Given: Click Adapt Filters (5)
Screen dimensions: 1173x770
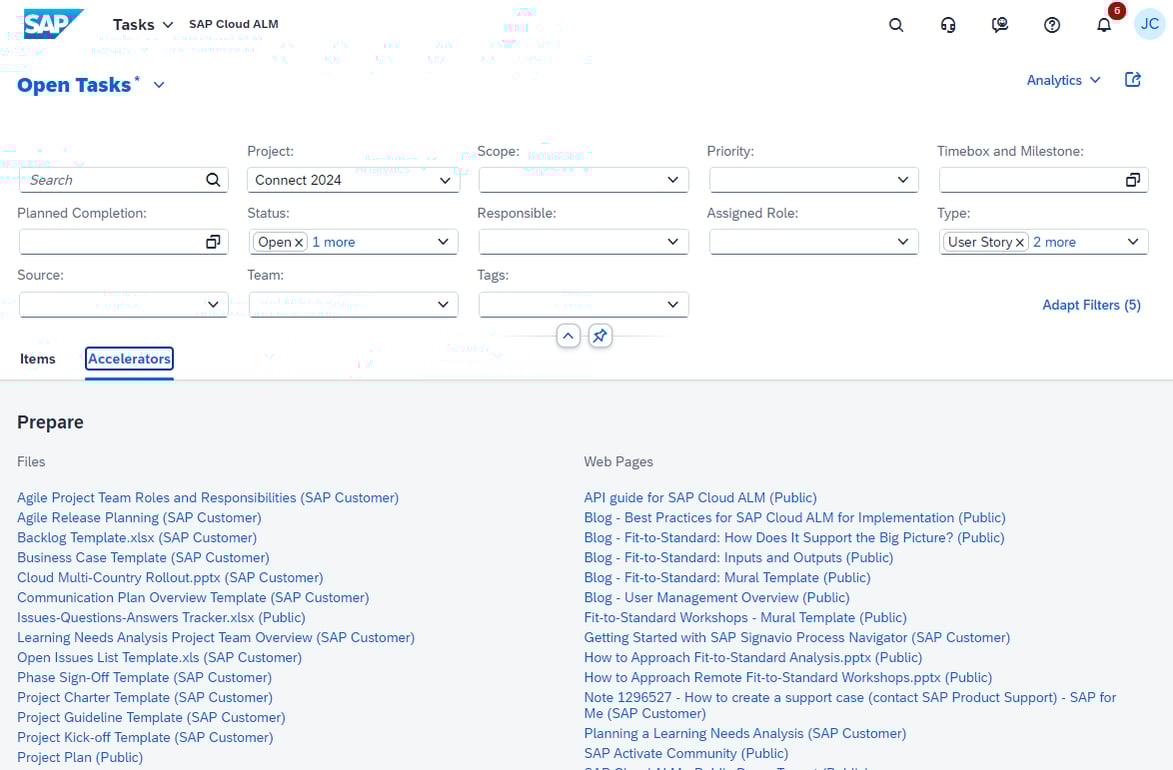Looking at the screenshot, I should 1091,305.
